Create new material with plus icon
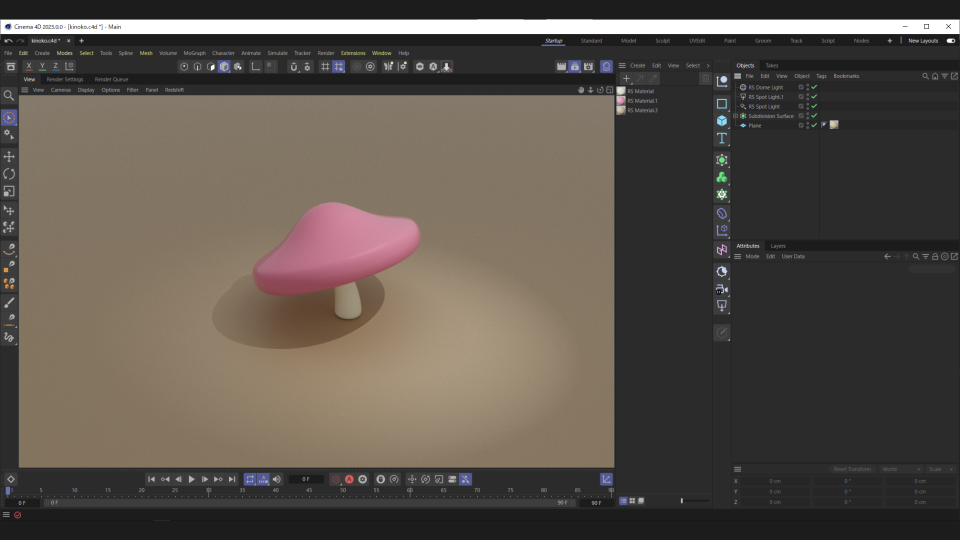Viewport: 960px width, 540px height. 626,78
